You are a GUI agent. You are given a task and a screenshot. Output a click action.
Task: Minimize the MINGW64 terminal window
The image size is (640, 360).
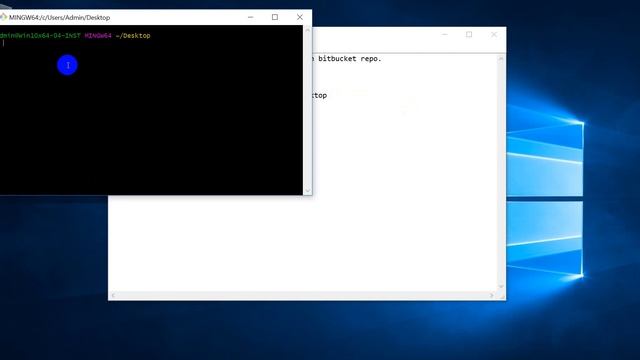point(251,17)
